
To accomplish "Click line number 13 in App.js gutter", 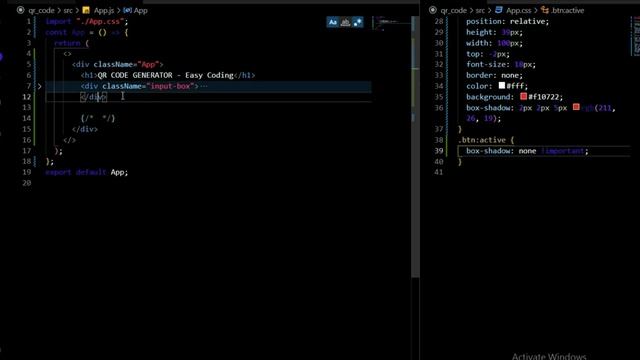I will (x=27, y=107).
